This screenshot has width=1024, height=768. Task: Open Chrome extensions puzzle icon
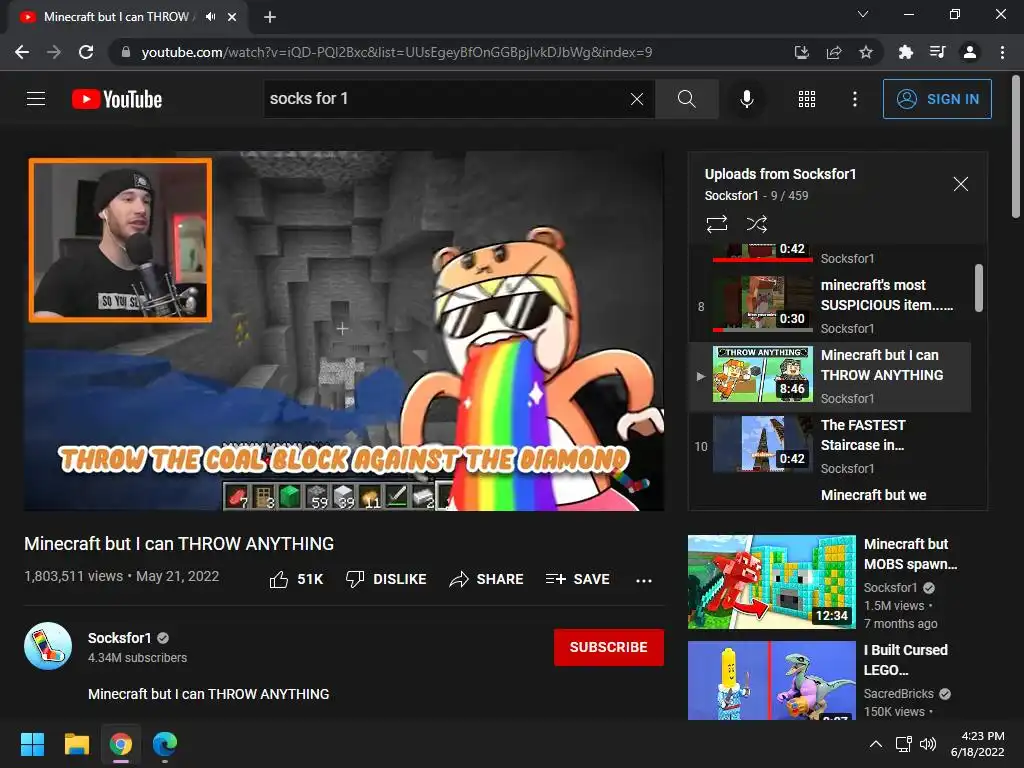click(x=905, y=52)
